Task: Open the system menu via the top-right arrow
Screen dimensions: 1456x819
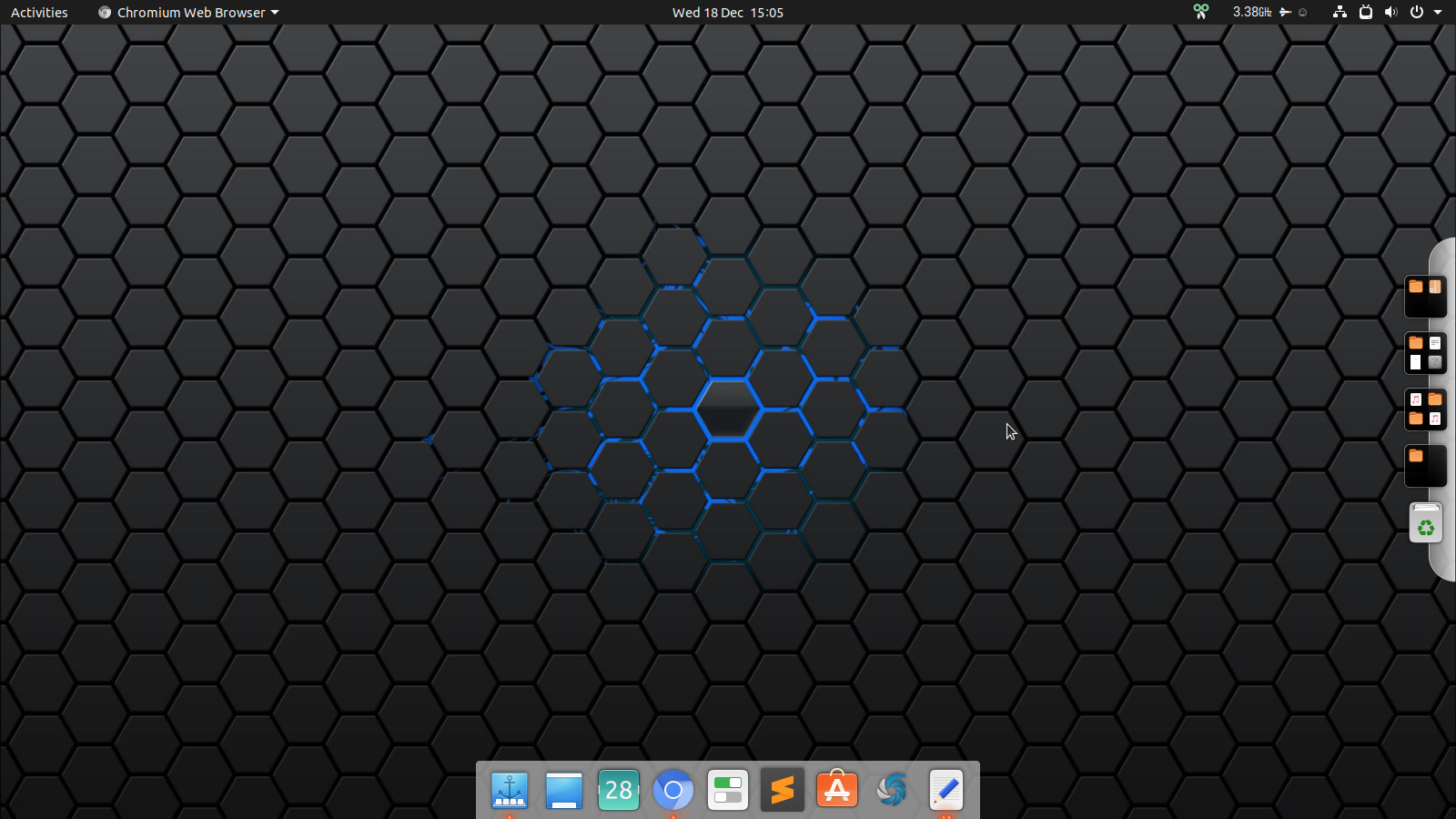Action: (1438, 12)
